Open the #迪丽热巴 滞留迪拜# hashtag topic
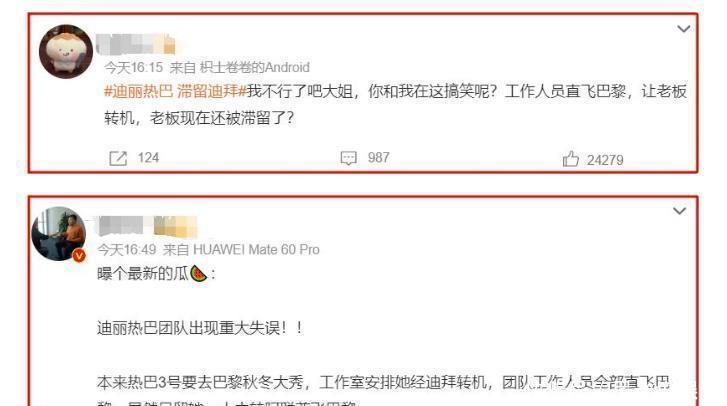 [175, 91]
